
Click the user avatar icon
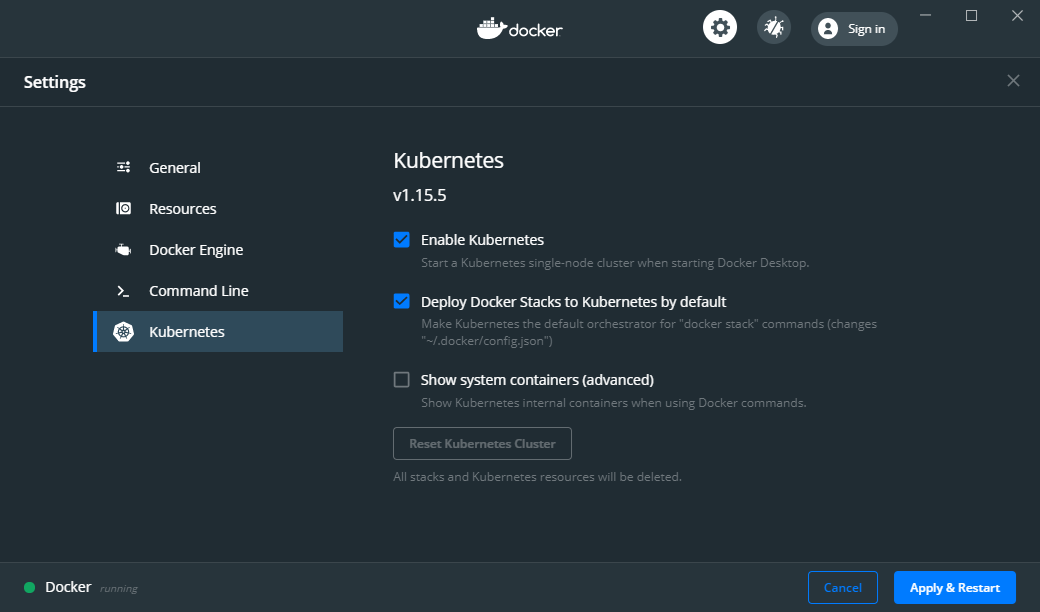828,29
